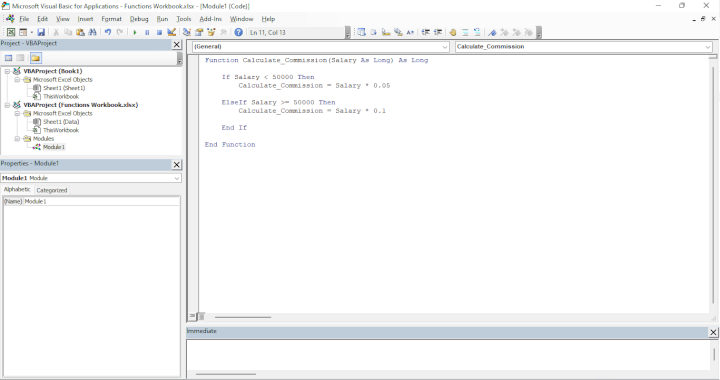Click the Parameter Info icon

coord(398,32)
